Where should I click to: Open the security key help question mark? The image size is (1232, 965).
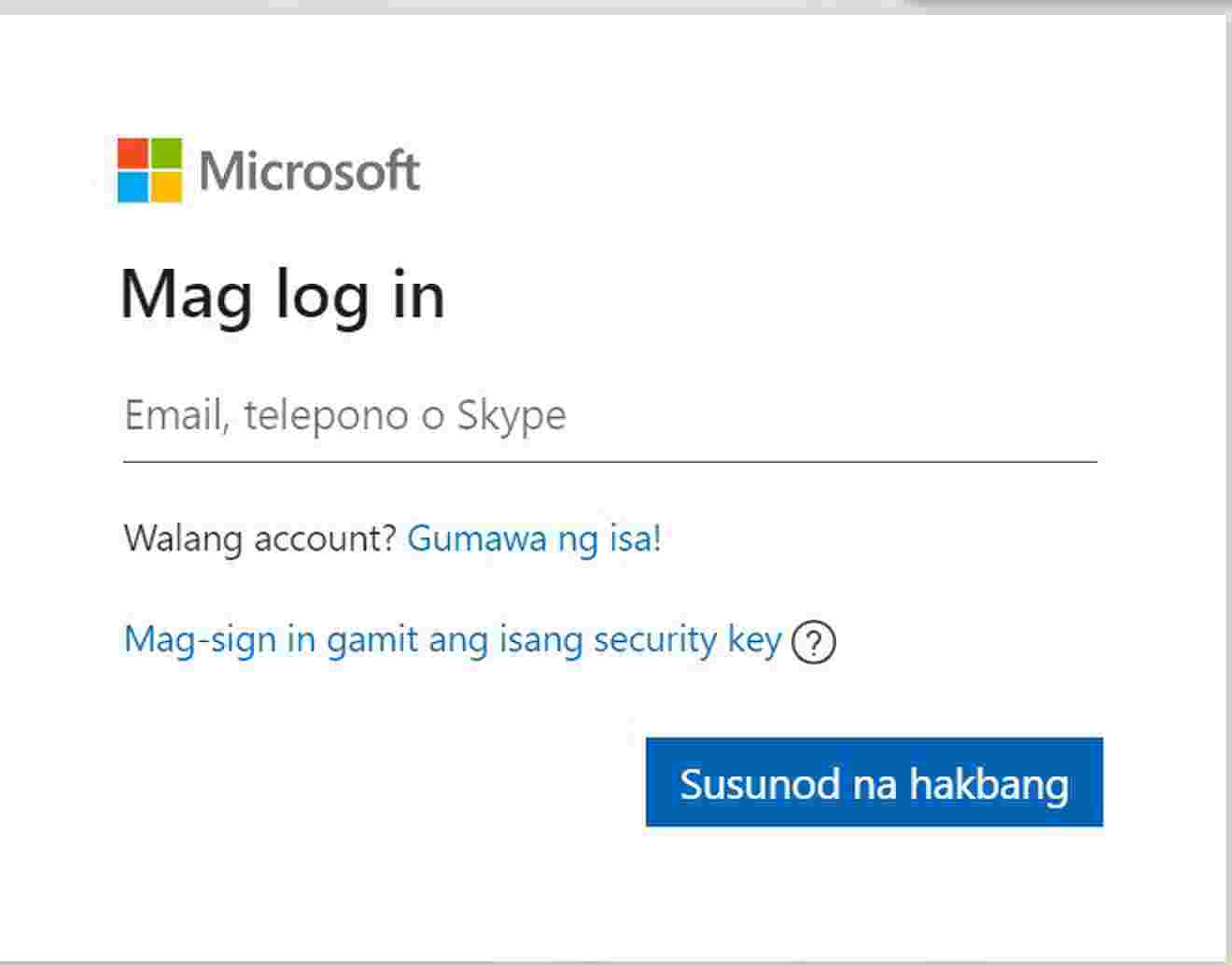[813, 642]
